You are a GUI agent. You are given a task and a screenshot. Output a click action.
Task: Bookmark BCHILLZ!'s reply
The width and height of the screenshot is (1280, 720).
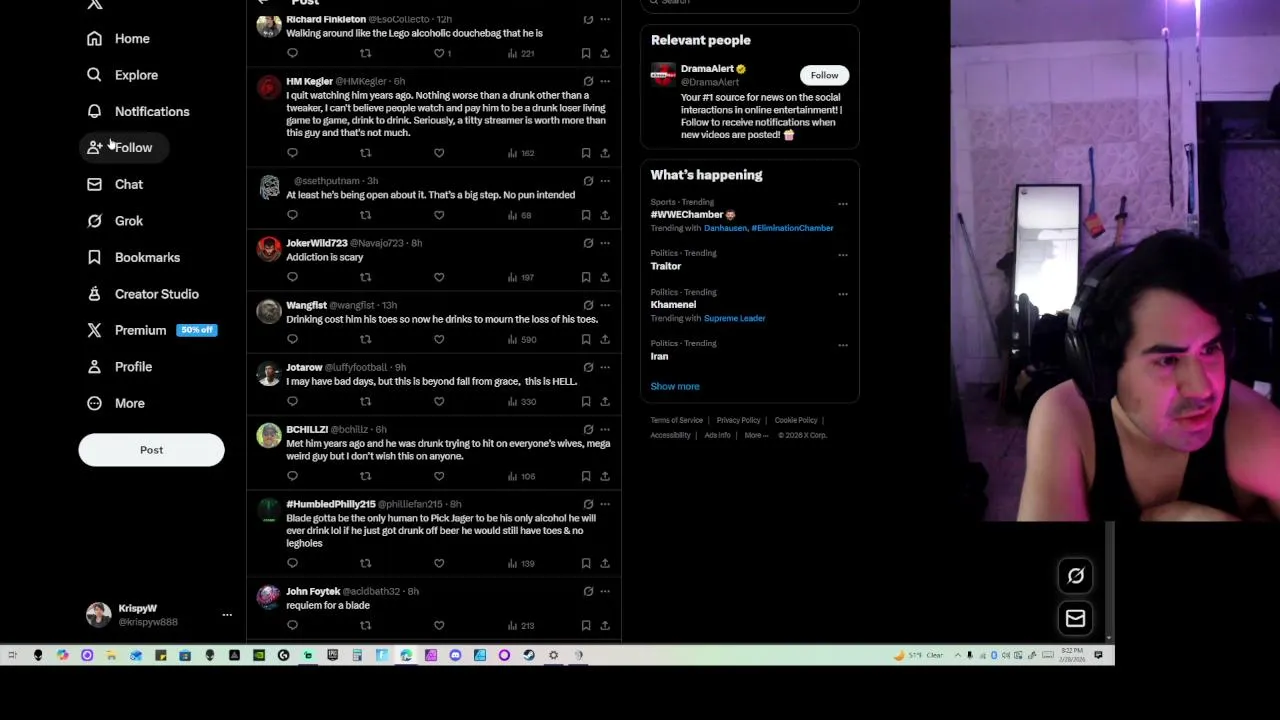tap(586, 476)
